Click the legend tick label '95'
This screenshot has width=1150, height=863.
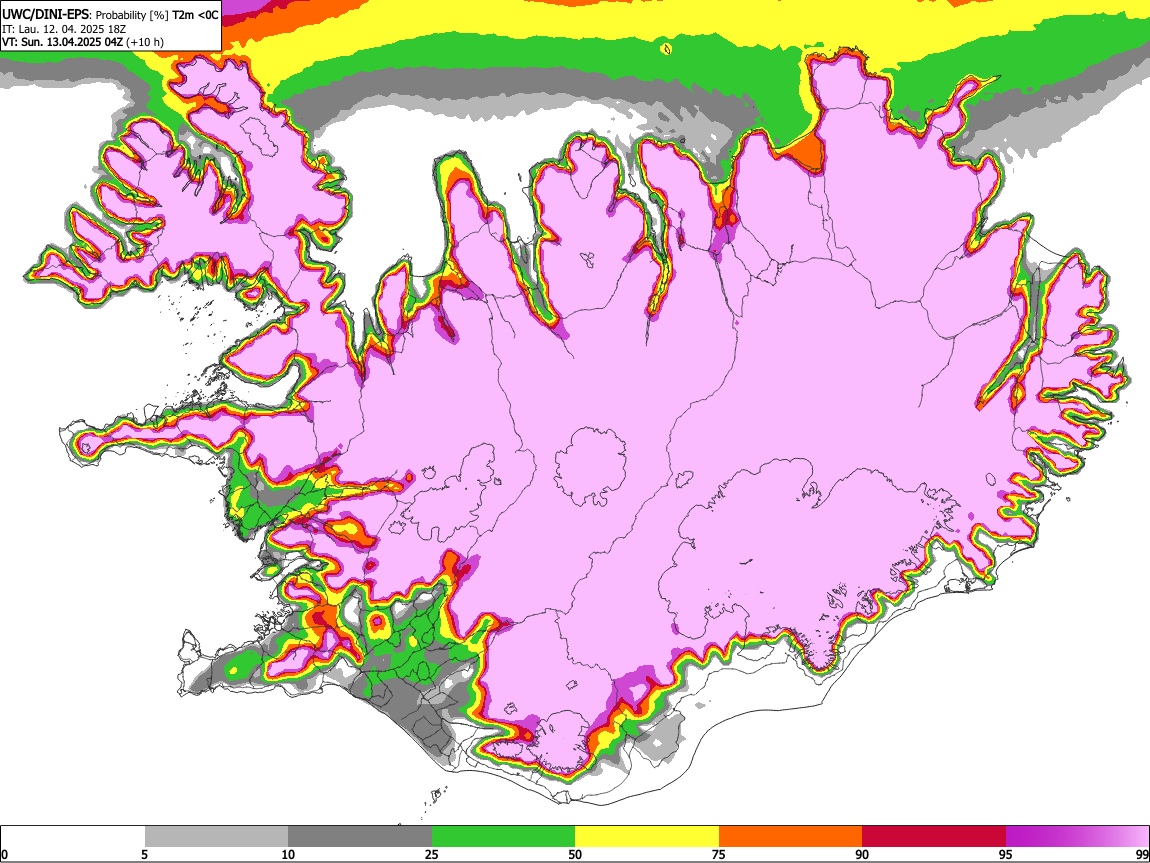point(1006,854)
